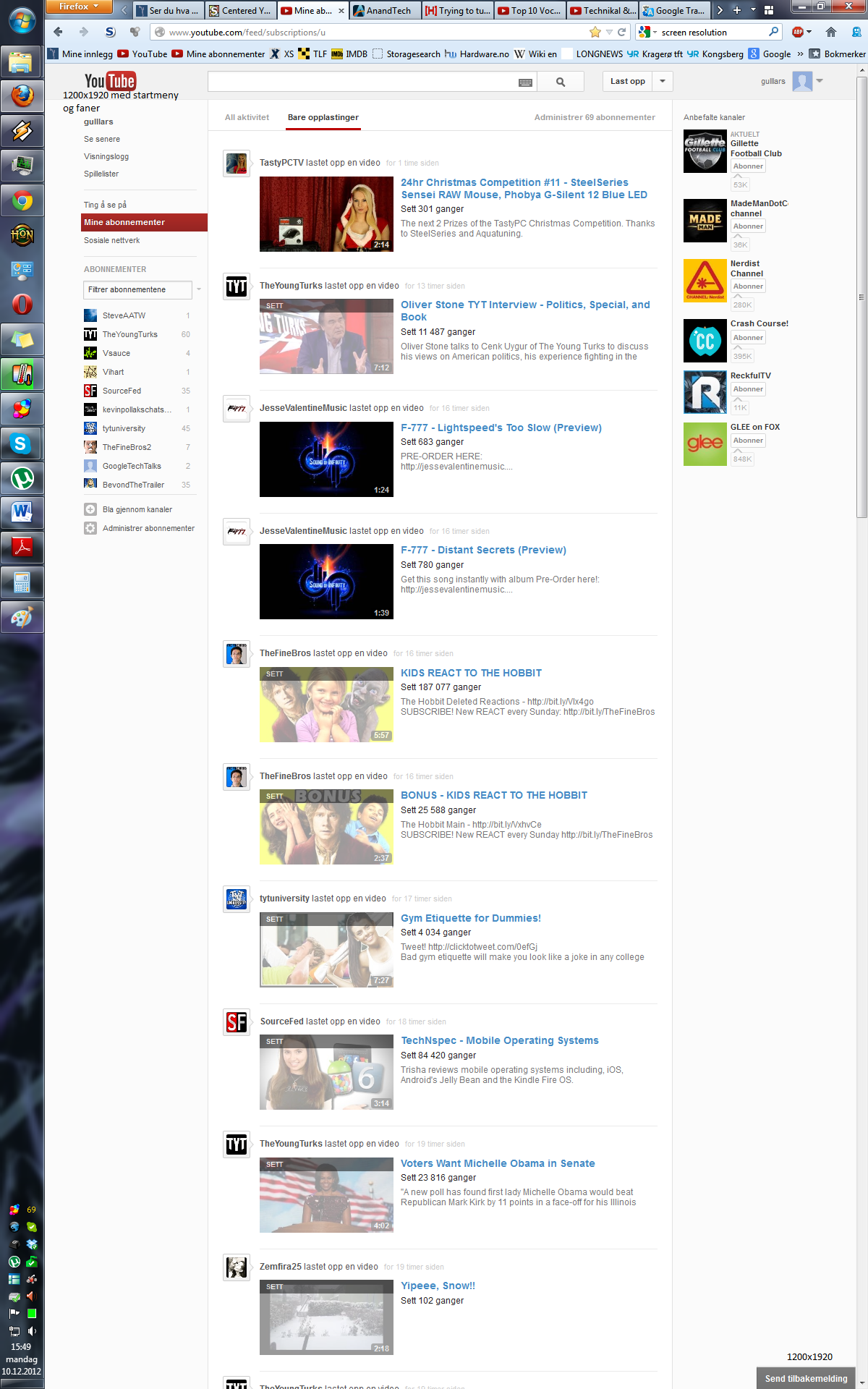Open KIDS REACT TO THE HOBBIT video link
The width and height of the screenshot is (868, 1389).
(471, 673)
